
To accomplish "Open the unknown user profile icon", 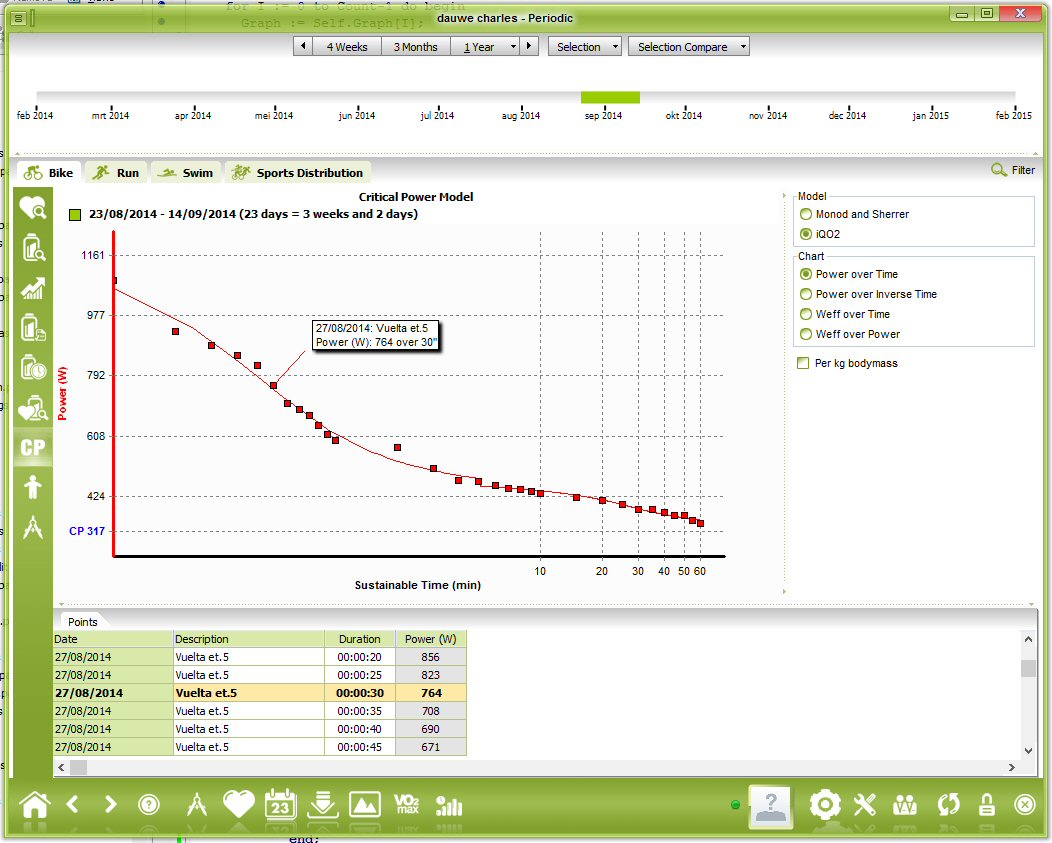I will 770,807.
